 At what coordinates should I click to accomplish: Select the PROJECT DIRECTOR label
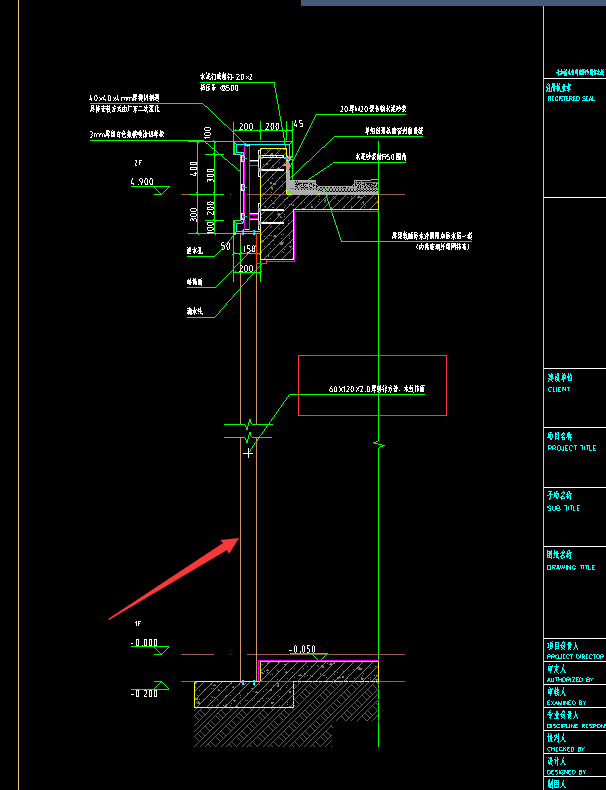pyautogui.click(x=575, y=656)
